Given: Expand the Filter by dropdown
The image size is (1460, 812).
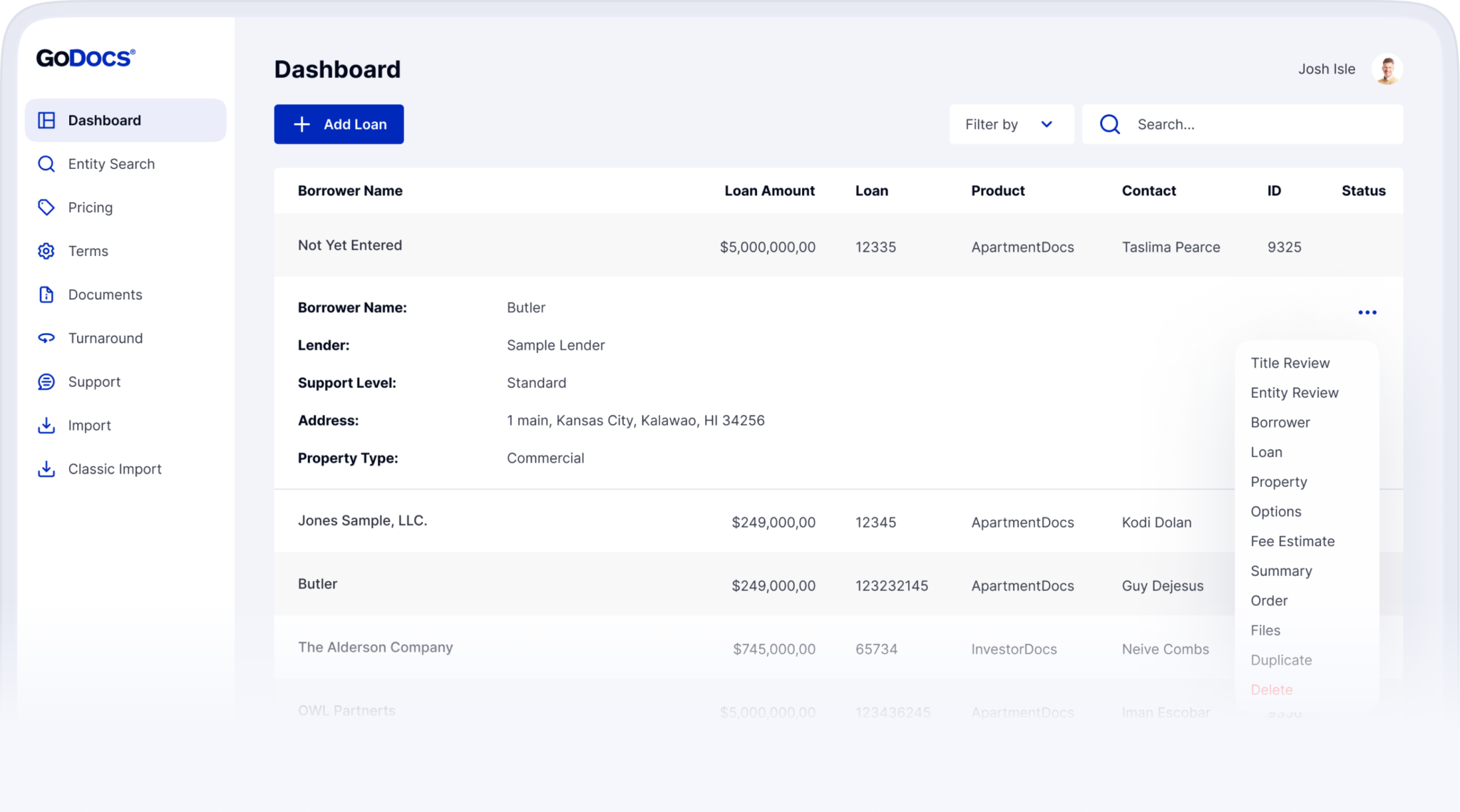Looking at the screenshot, I should 1011,124.
